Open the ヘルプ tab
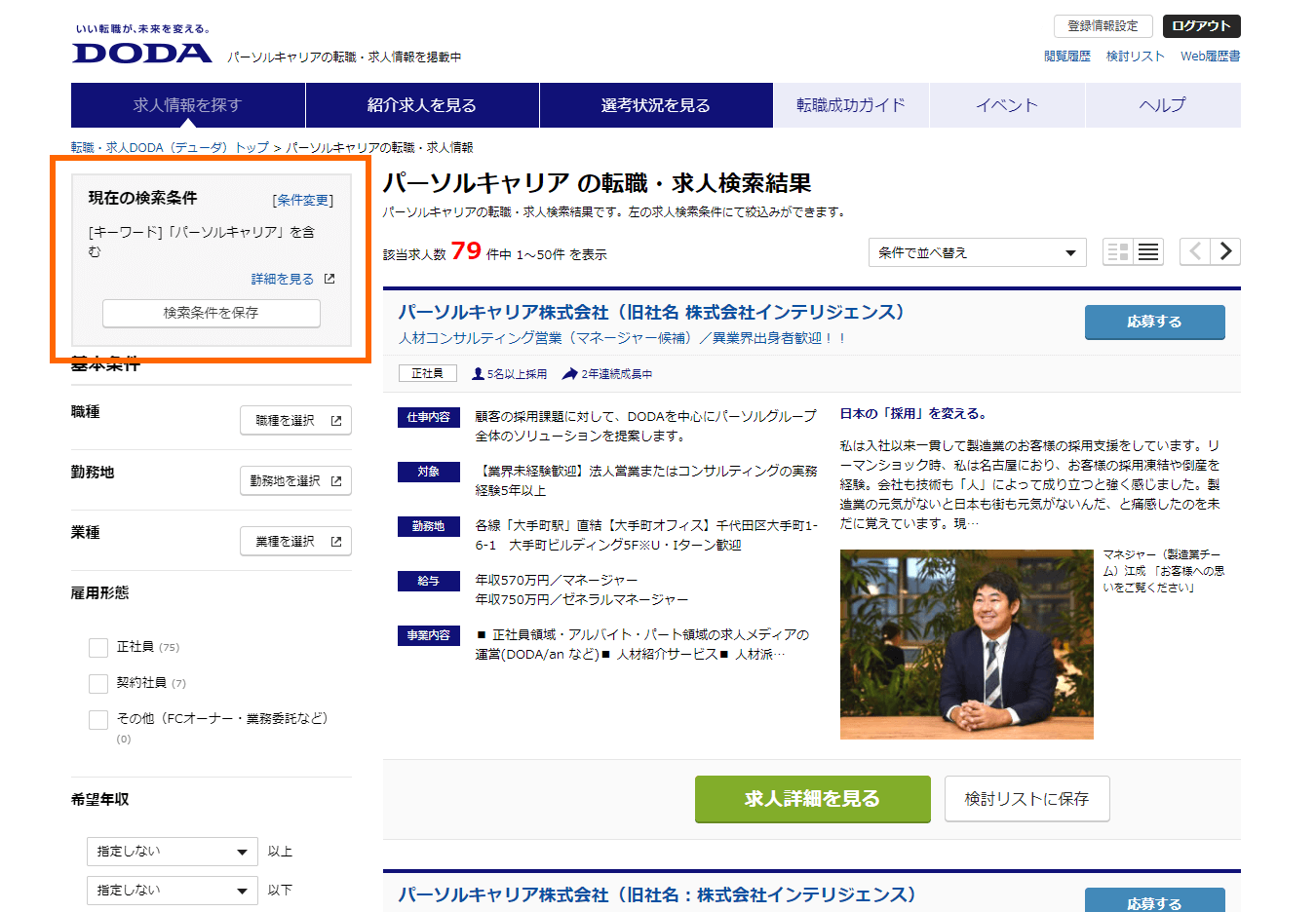Viewport: 1316px width, 912px height. 1163,105
